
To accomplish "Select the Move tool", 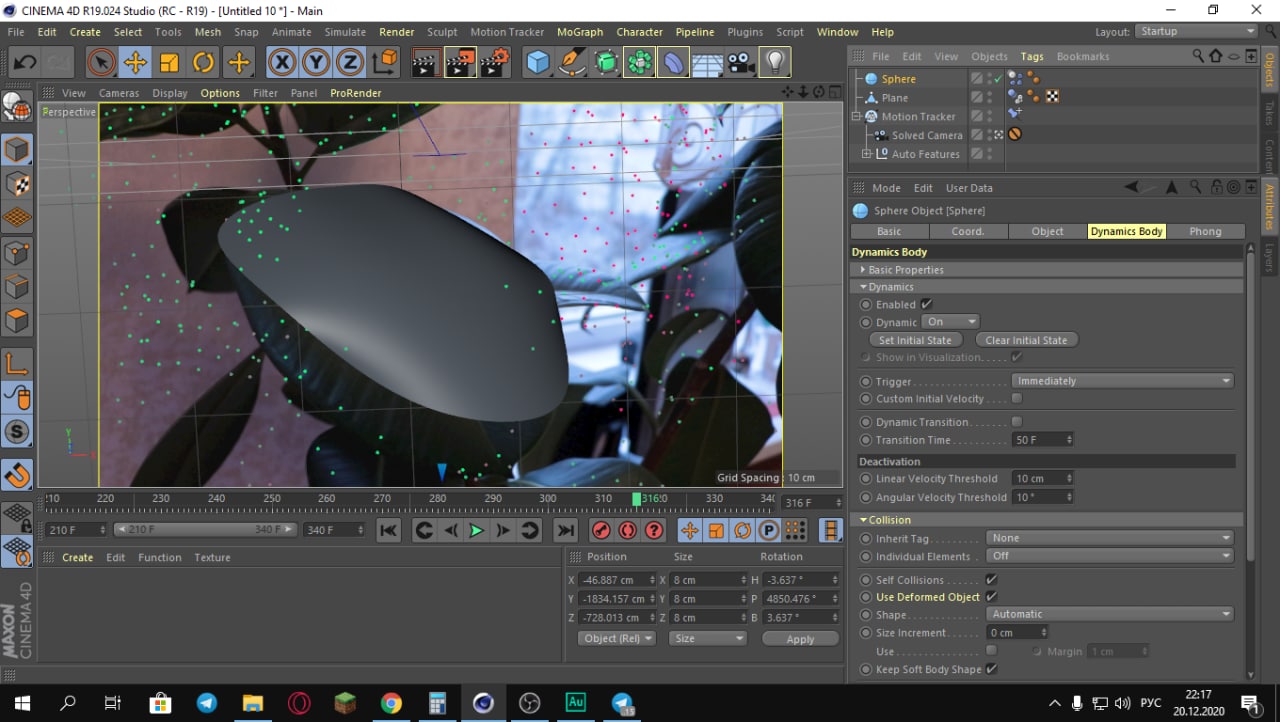I will point(135,63).
